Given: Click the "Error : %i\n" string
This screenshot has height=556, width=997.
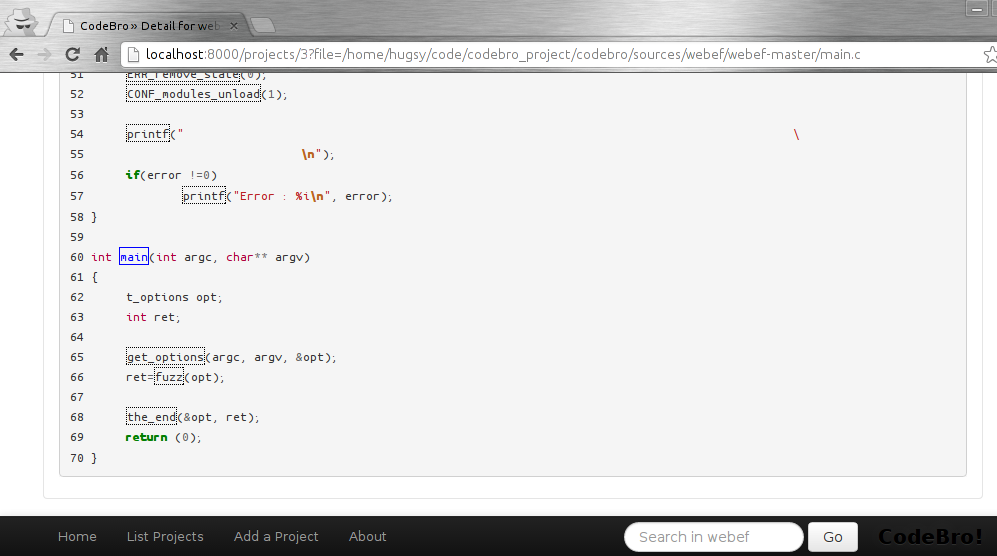Looking at the screenshot, I should [x=282, y=196].
